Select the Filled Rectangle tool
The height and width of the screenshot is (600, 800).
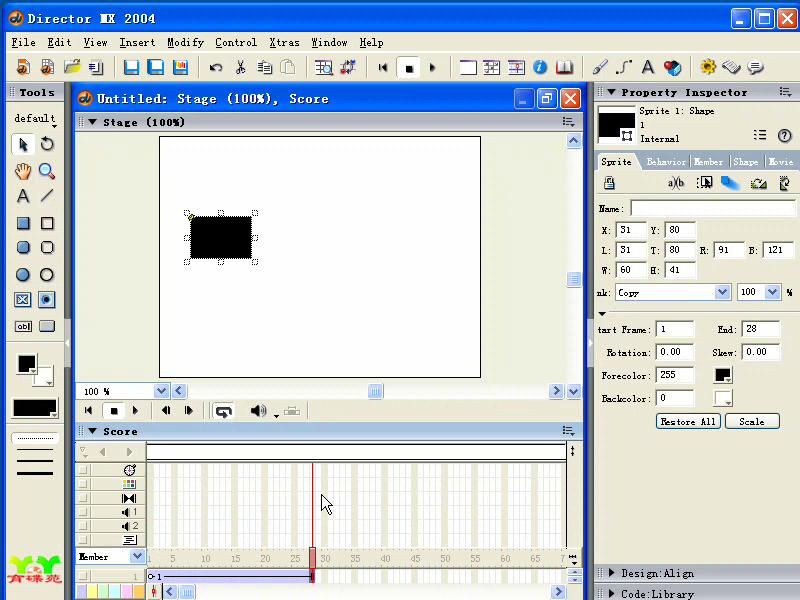pos(23,223)
